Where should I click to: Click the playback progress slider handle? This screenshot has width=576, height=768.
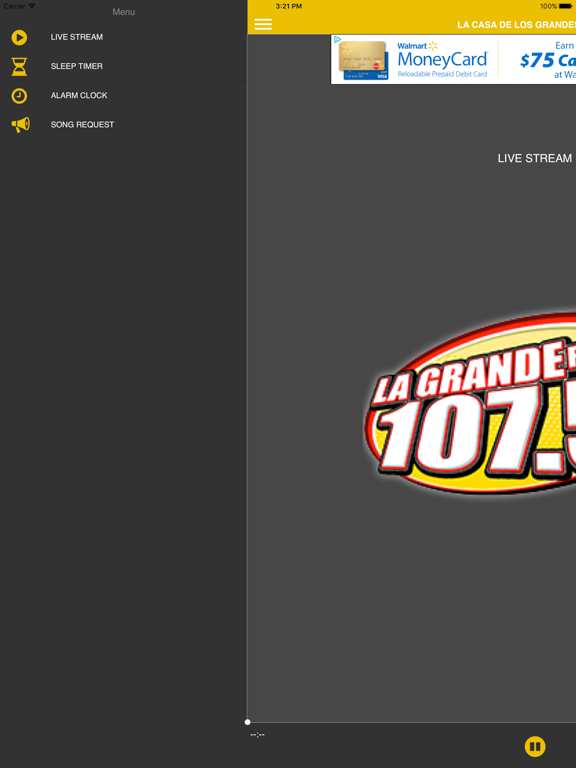[247, 722]
